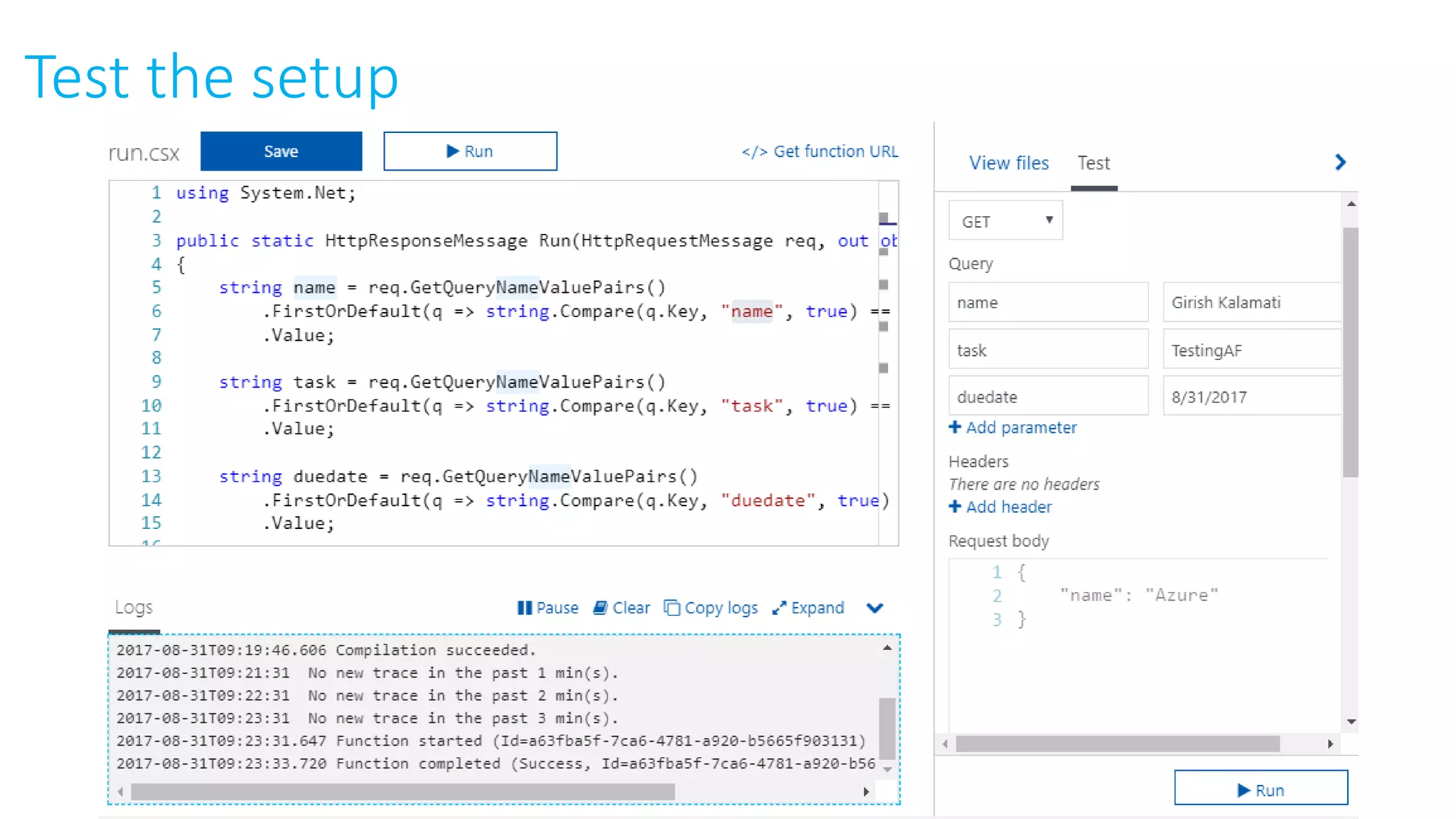The image size is (1456, 819).
Task: Copy logs to clipboard
Action: tap(711, 608)
